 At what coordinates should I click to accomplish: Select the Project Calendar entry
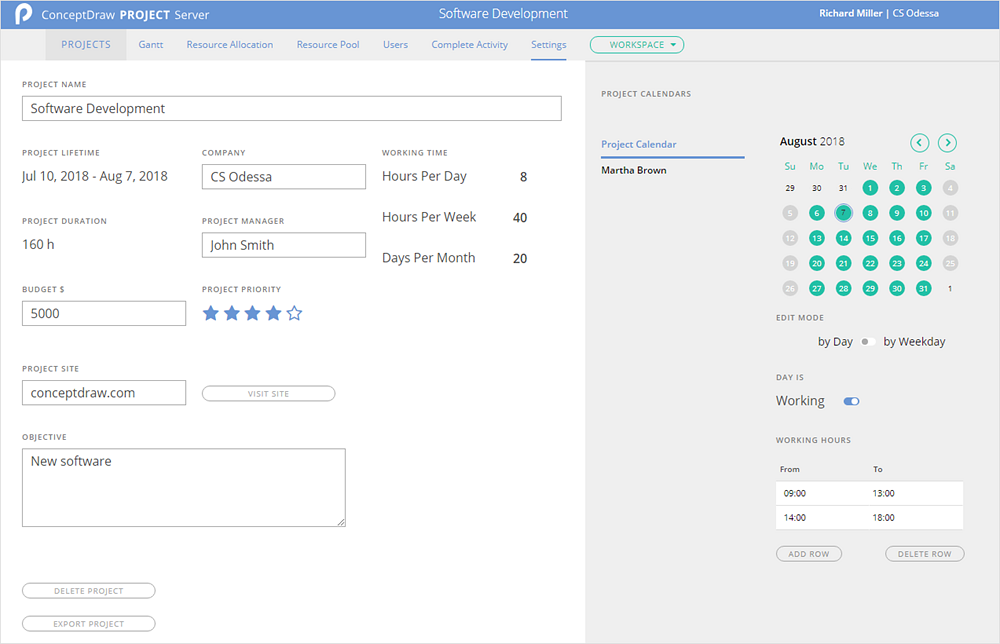(638, 144)
